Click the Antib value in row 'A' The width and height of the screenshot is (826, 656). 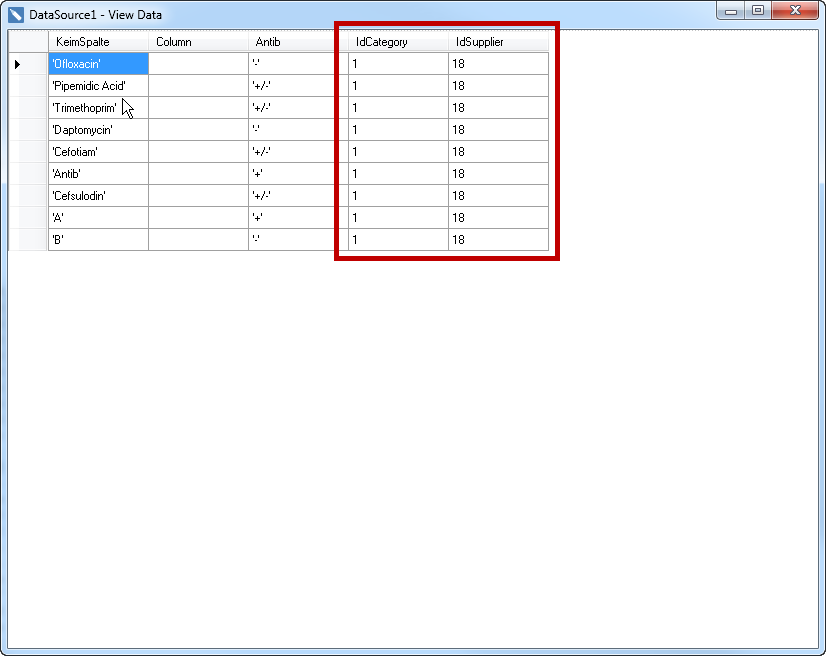(299, 218)
